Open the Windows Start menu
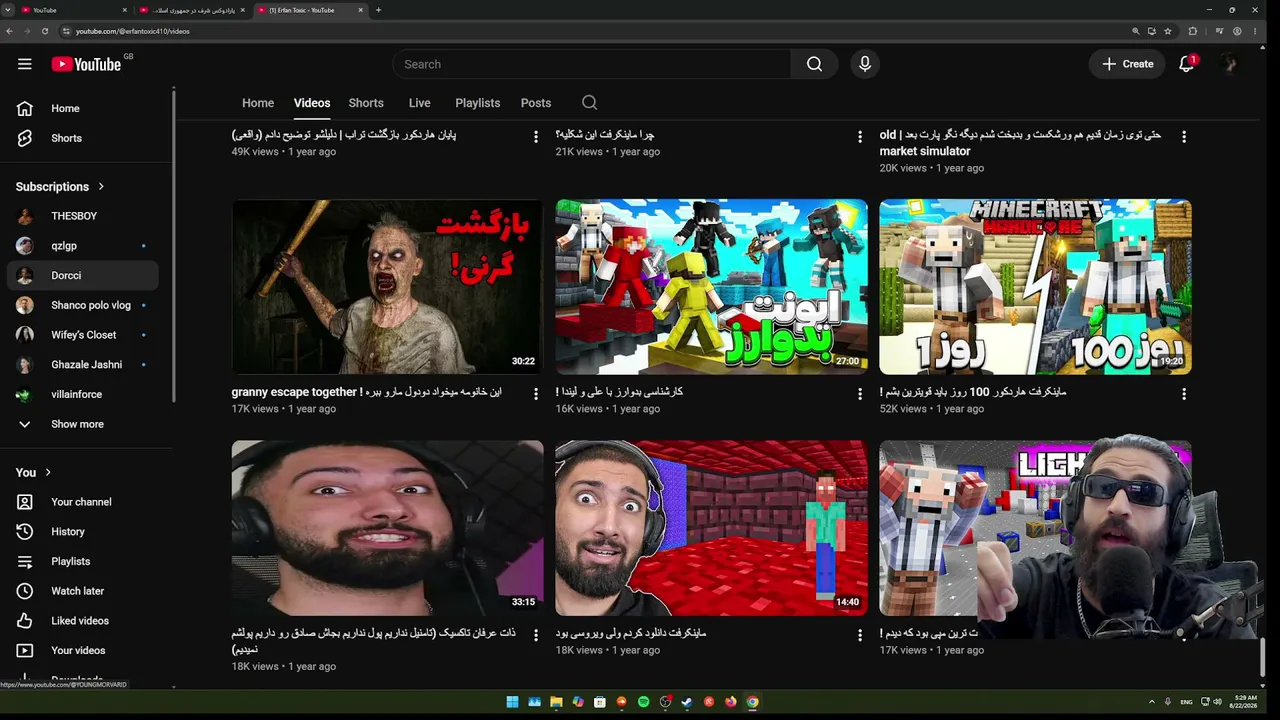1280x720 pixels. pos(512,702)
